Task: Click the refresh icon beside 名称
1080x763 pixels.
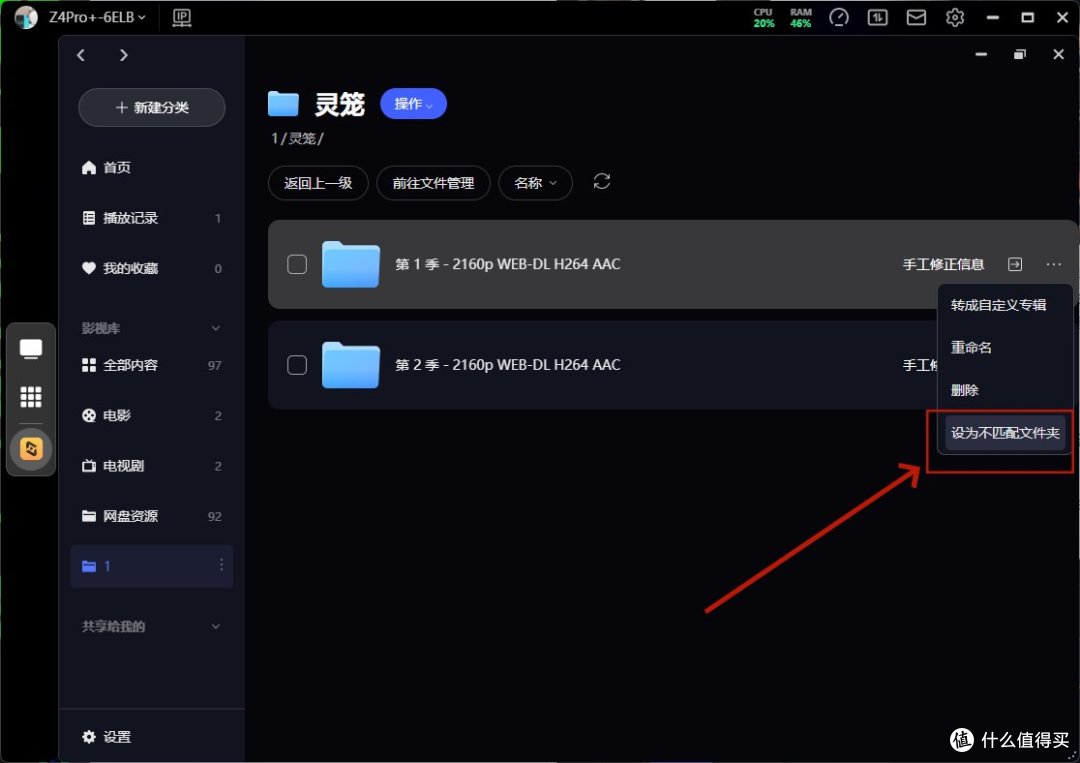Action: coord(602,182)
